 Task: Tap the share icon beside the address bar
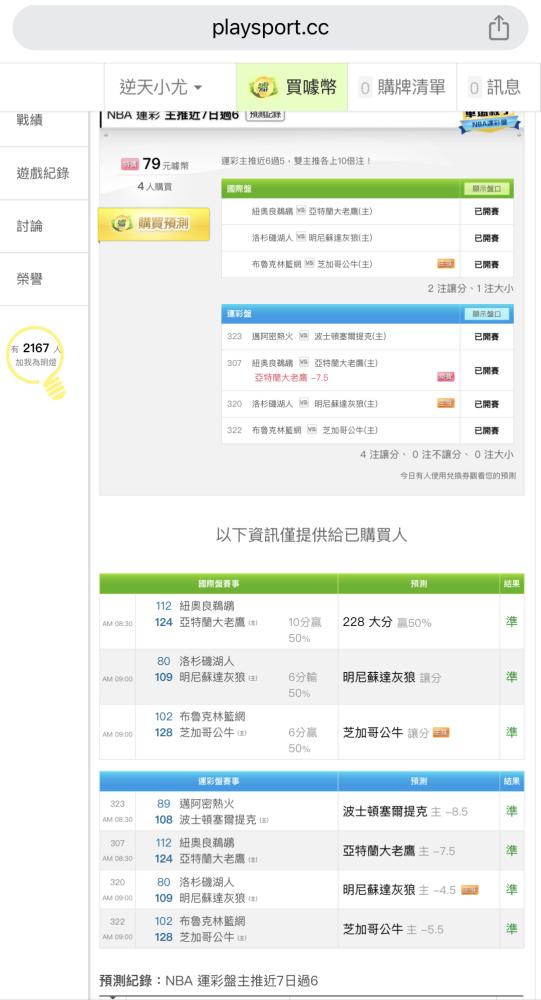498,28
